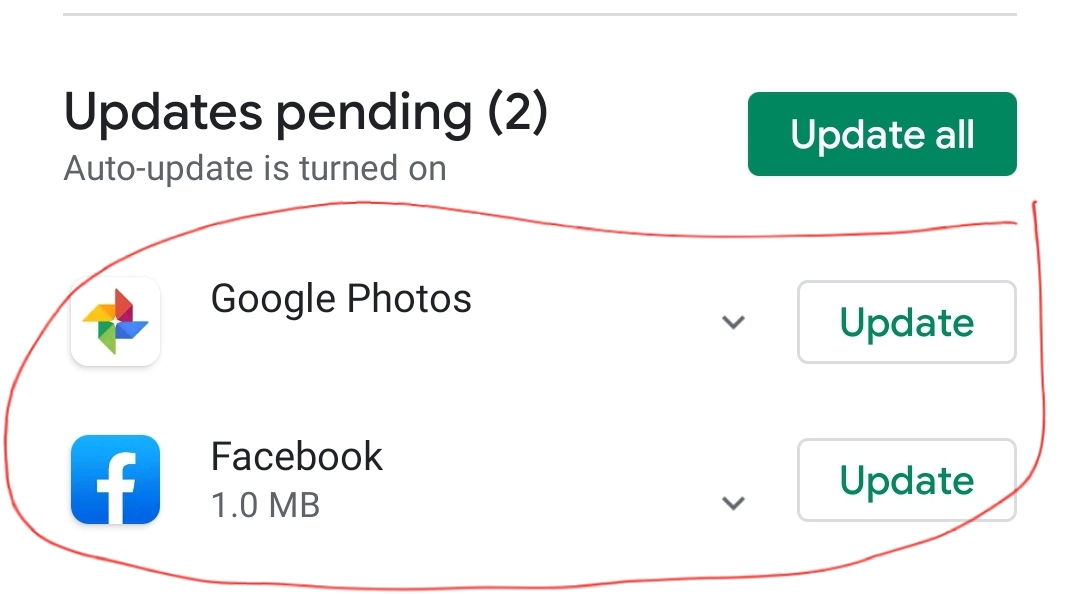The height and width of the screenshot is (594, 1078).
Task: Select the Google Photos app name
Action: pos(341,299)
